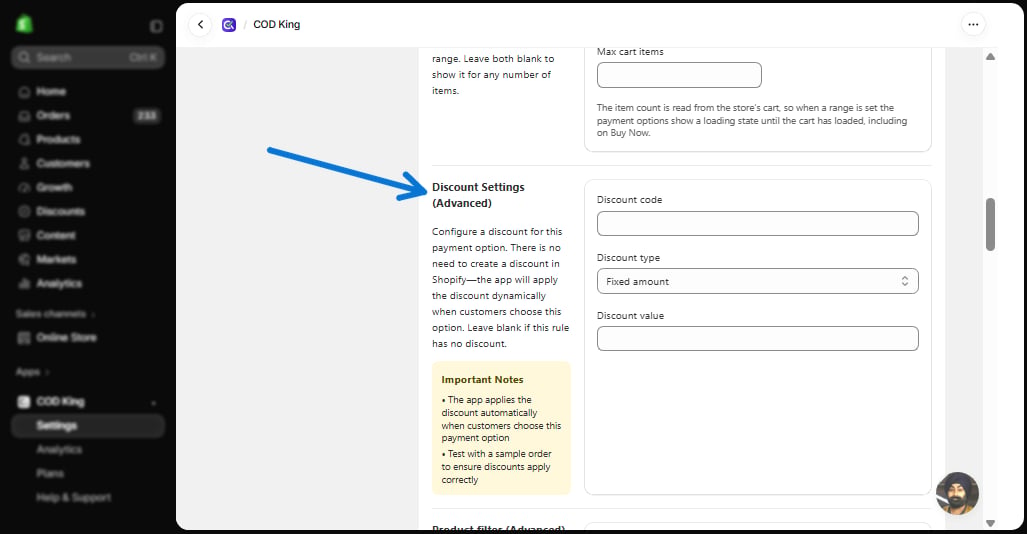Open Orders in the sidebar
Viewport: 1027px width, 534px height.
tap(53, 115)
